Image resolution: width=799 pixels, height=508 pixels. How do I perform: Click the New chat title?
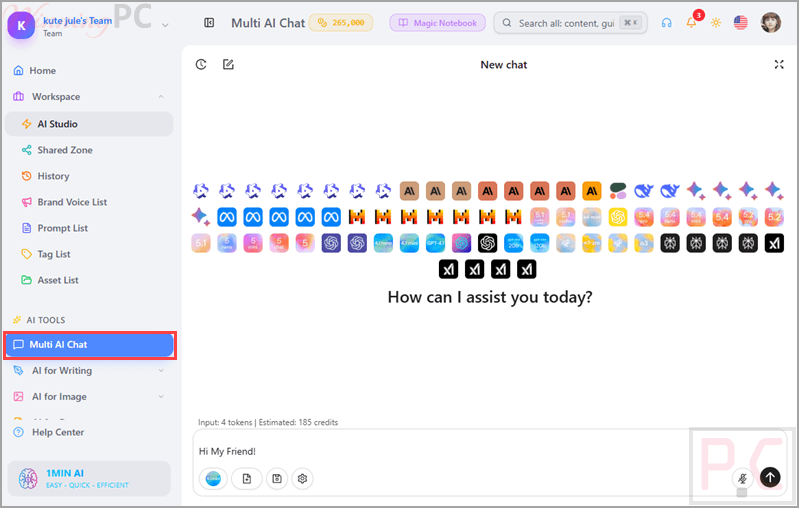click(x=503, y=65)
